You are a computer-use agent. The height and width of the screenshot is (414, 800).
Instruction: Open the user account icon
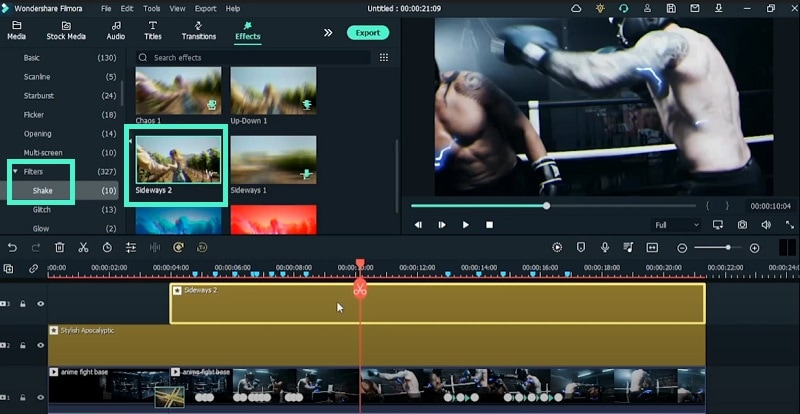pos(647,9)
